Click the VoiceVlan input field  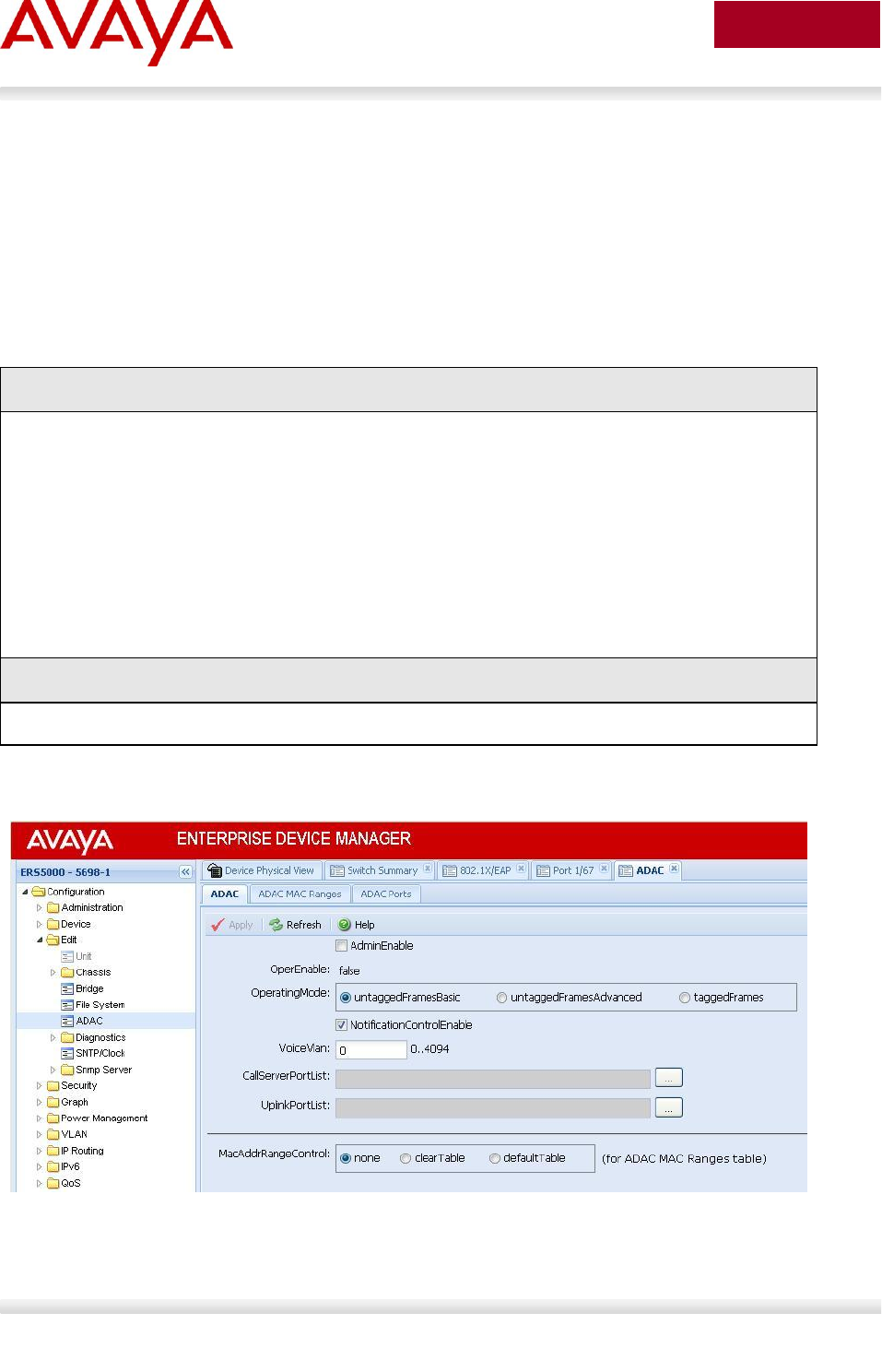(x=370, y=1049)
